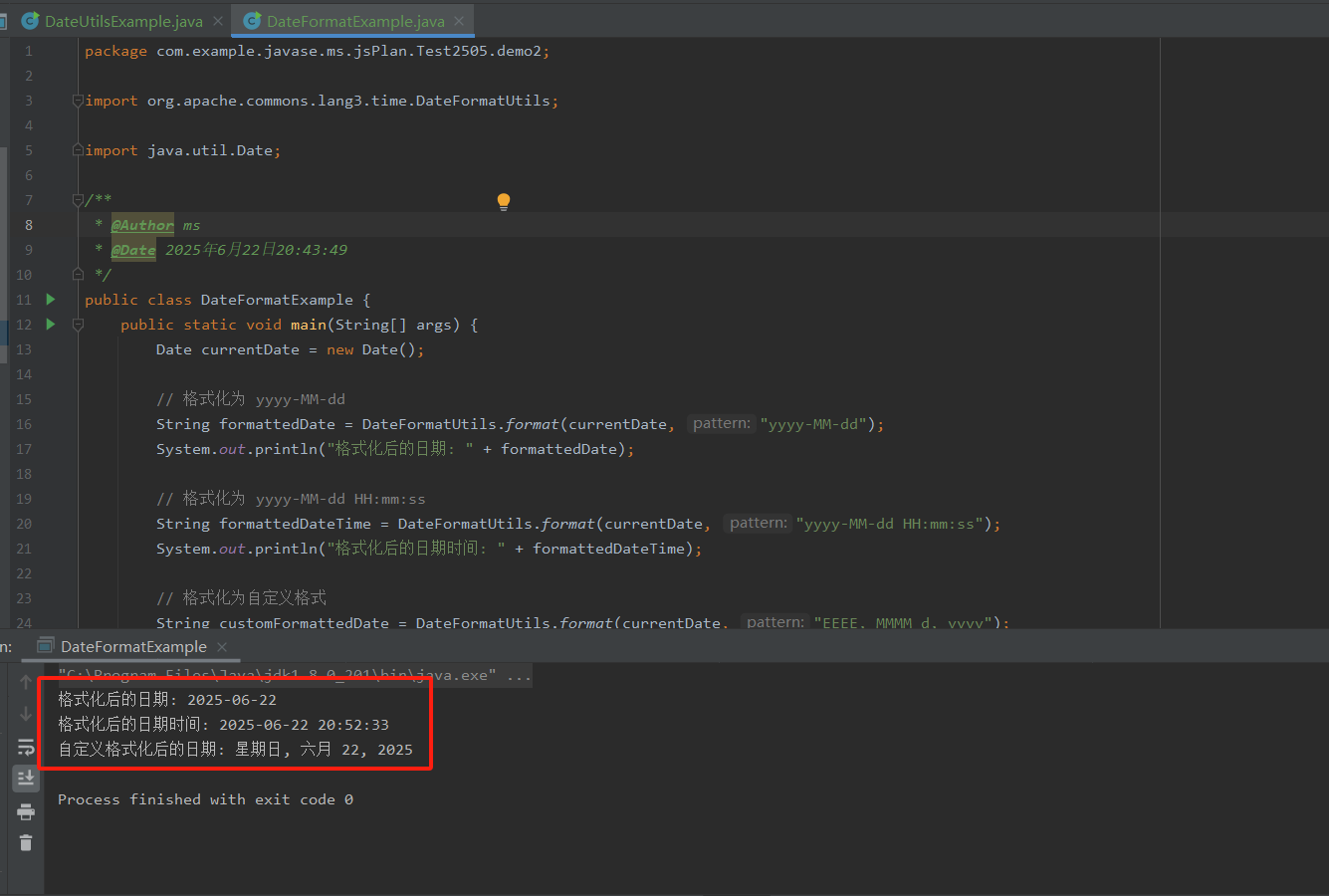Close the DateUtilsExample.java tab
The width and height of the screenshot is (1329, 896).
click(218, 21)
